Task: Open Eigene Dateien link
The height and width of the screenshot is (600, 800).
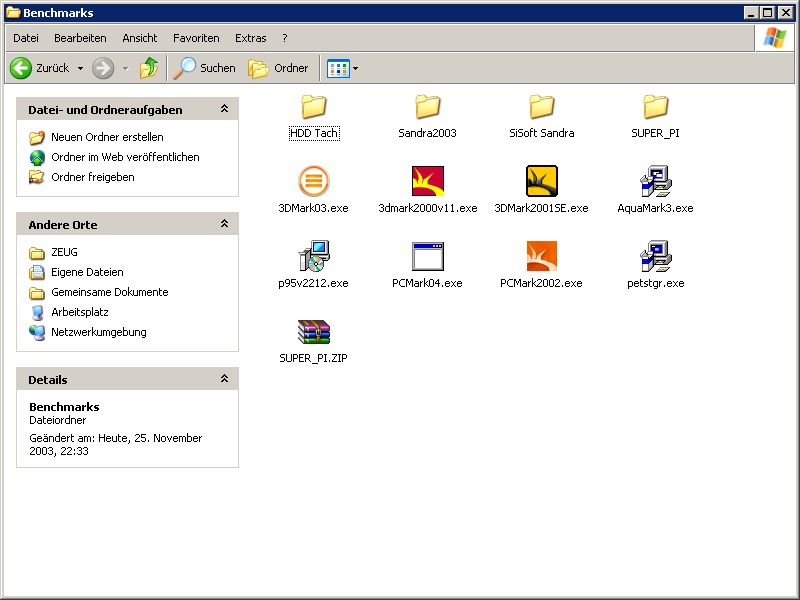Action: pyautogui.click(x=87, y=272)
